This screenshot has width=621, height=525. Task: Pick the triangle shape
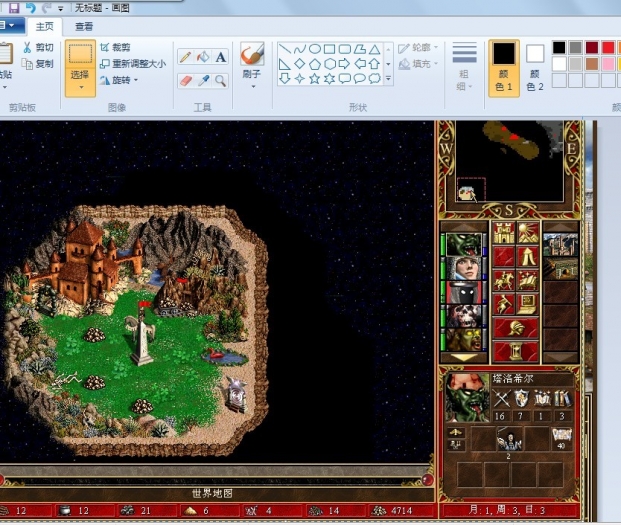tap(375, 49)
